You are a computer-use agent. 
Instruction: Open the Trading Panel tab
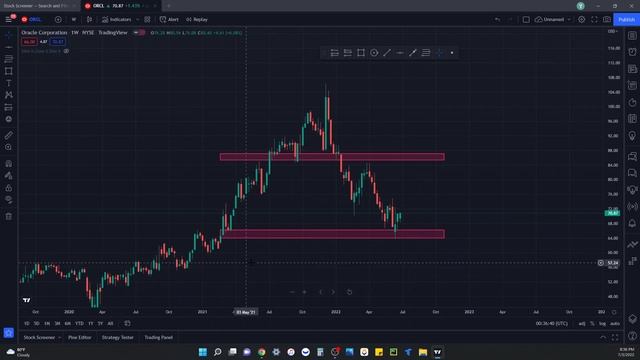coord(159,338)
